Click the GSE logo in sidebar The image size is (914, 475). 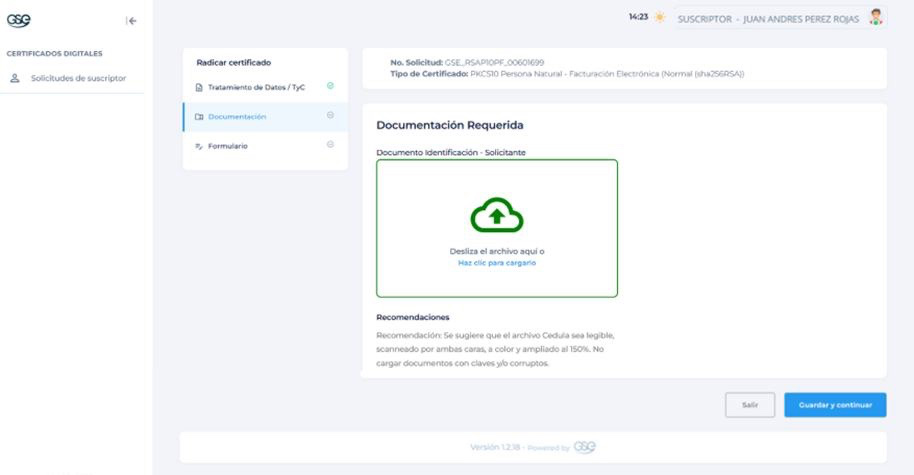(x=18, y=20)
